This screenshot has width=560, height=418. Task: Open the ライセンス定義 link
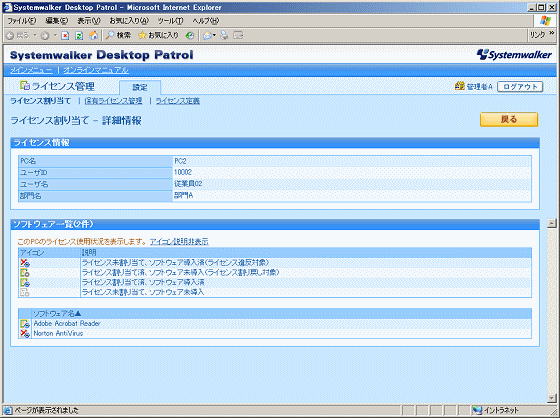click(178, 101)
